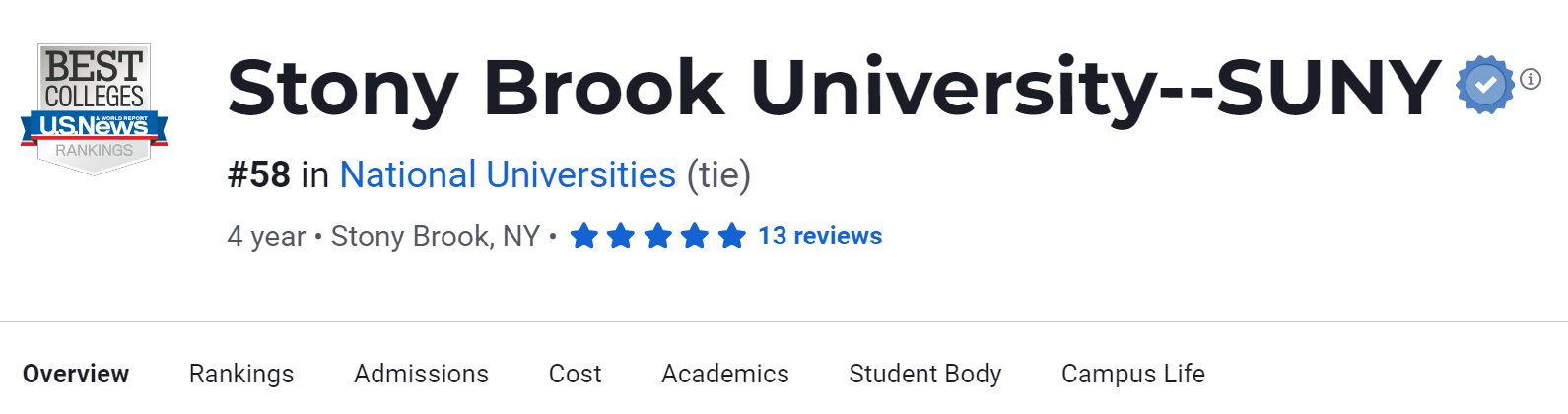This screenshot has height=414, width=1568.
Task: Open the Rankings tab
Action: click(241, 375)
